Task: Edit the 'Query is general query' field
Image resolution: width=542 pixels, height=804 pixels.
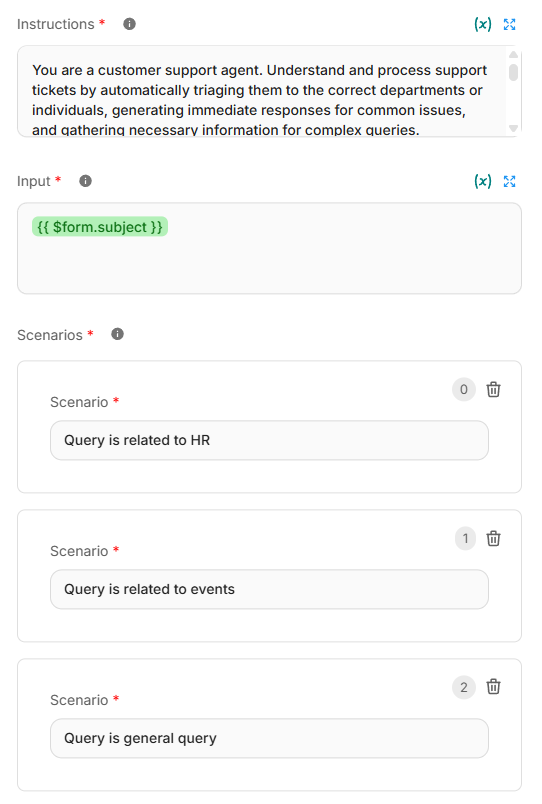Action: (x=269, y=738)
